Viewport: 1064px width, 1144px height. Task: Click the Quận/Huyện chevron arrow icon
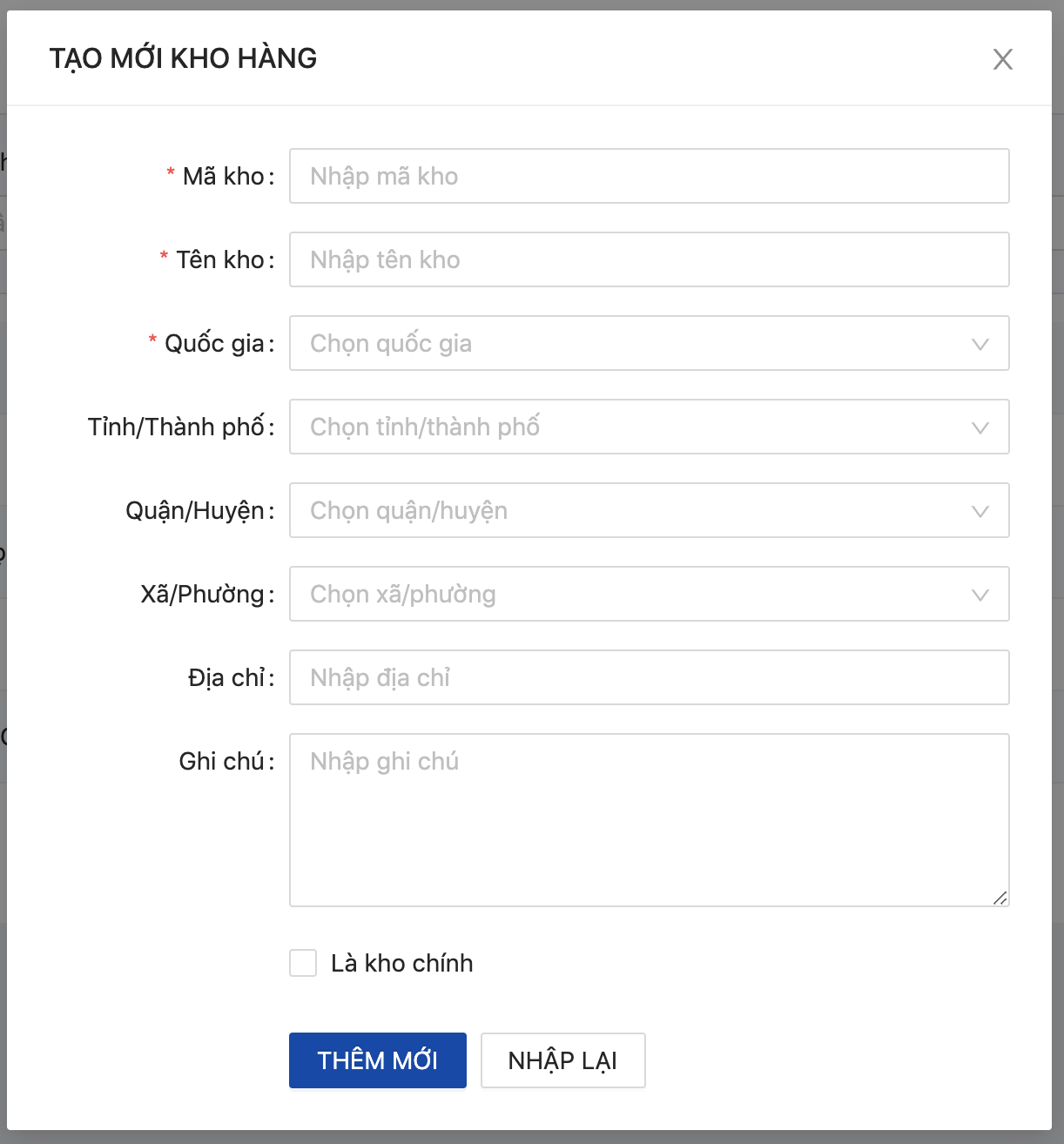[980, 511]
